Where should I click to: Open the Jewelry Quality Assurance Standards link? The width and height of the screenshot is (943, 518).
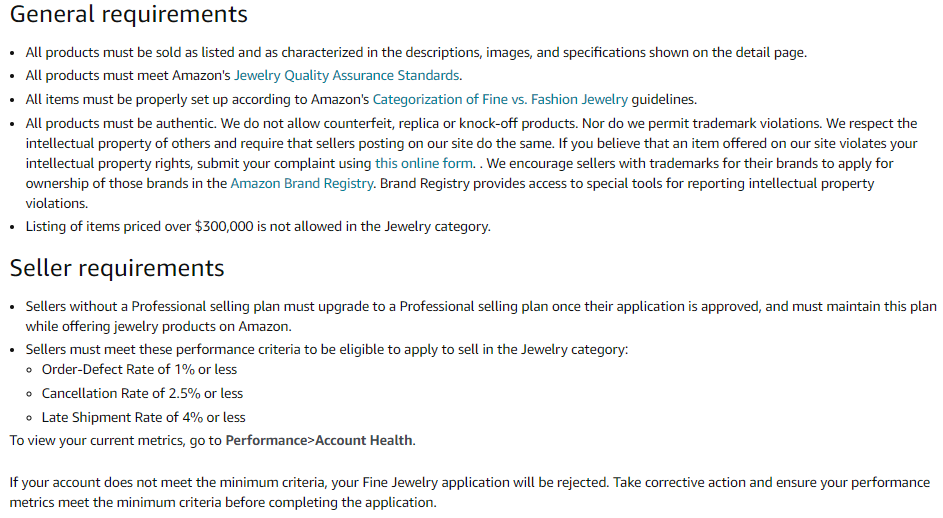click(x=346, y=76)
